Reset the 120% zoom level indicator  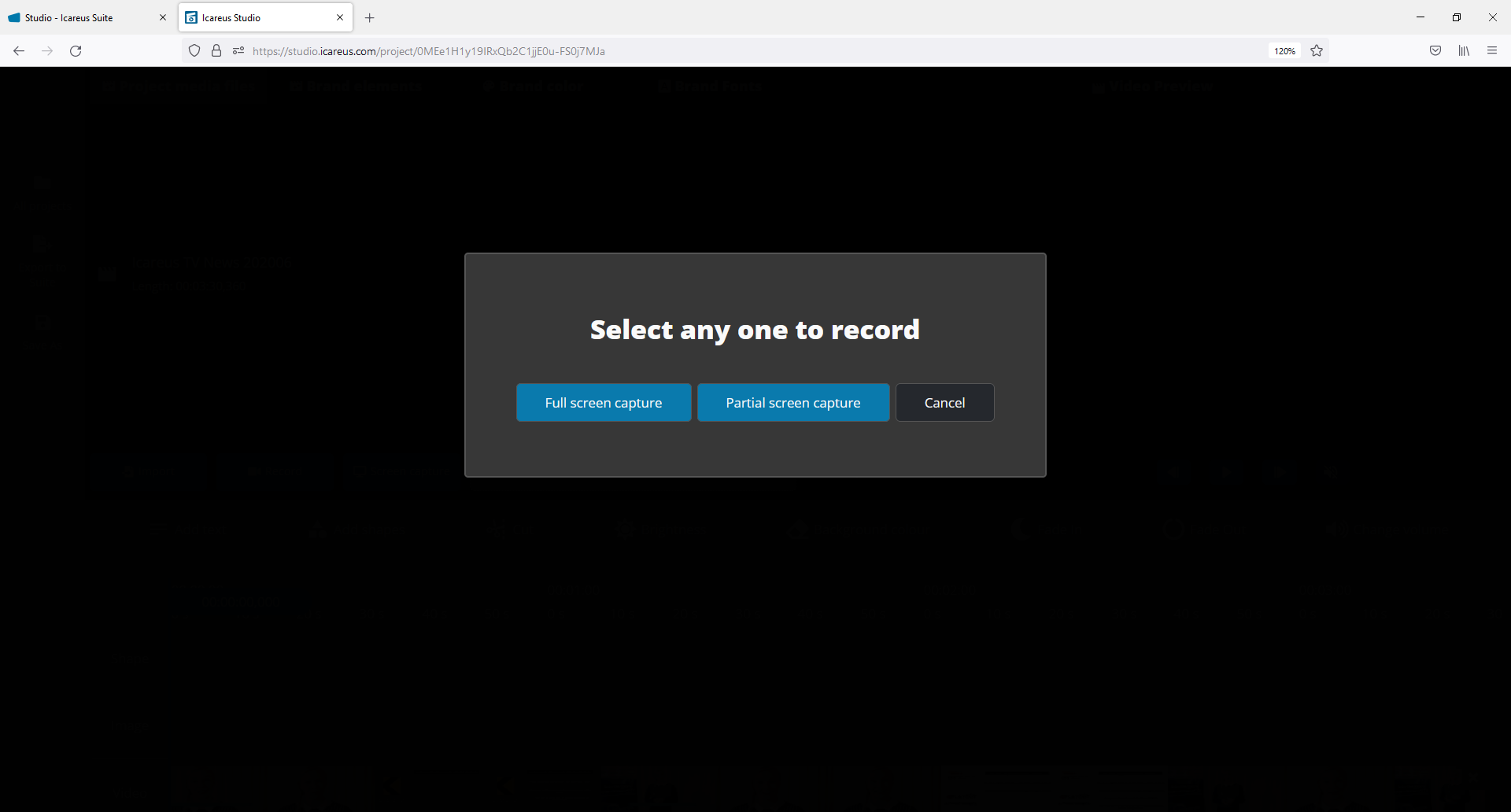tap(1284, 51)
